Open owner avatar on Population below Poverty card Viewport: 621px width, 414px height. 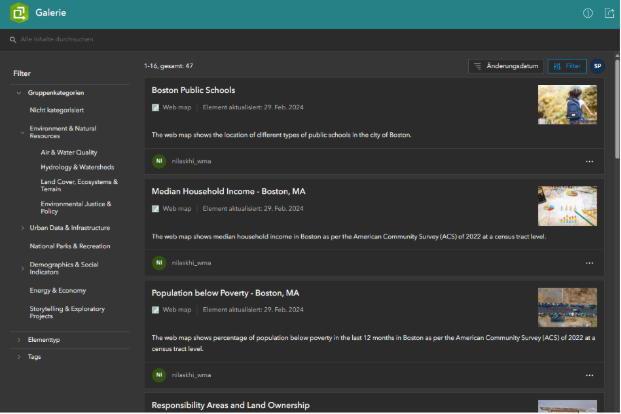(159, 375)
